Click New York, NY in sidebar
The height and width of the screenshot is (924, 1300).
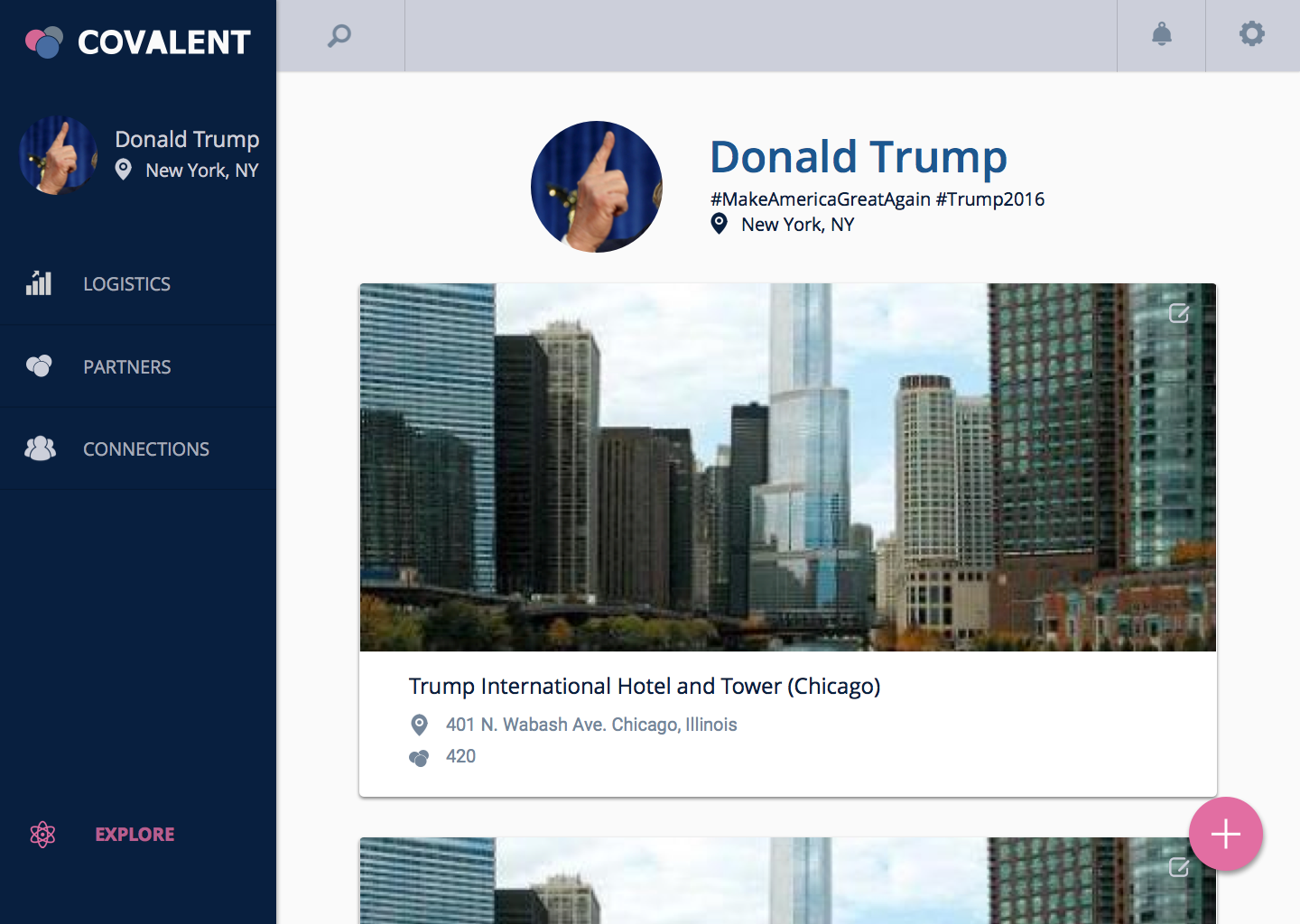click(202, 171)
